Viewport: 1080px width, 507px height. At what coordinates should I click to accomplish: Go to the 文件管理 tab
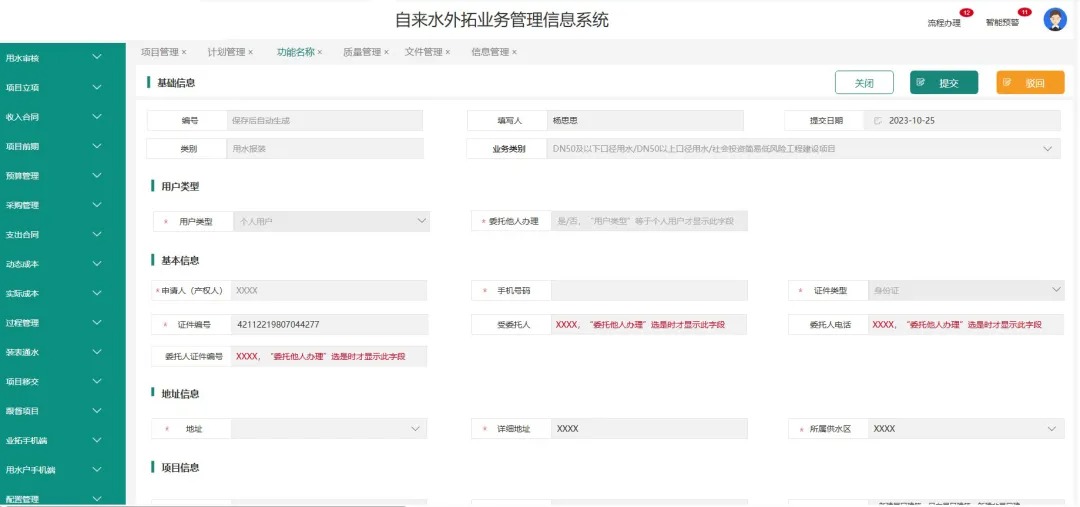pyautogui.click(x=424, y=52)
